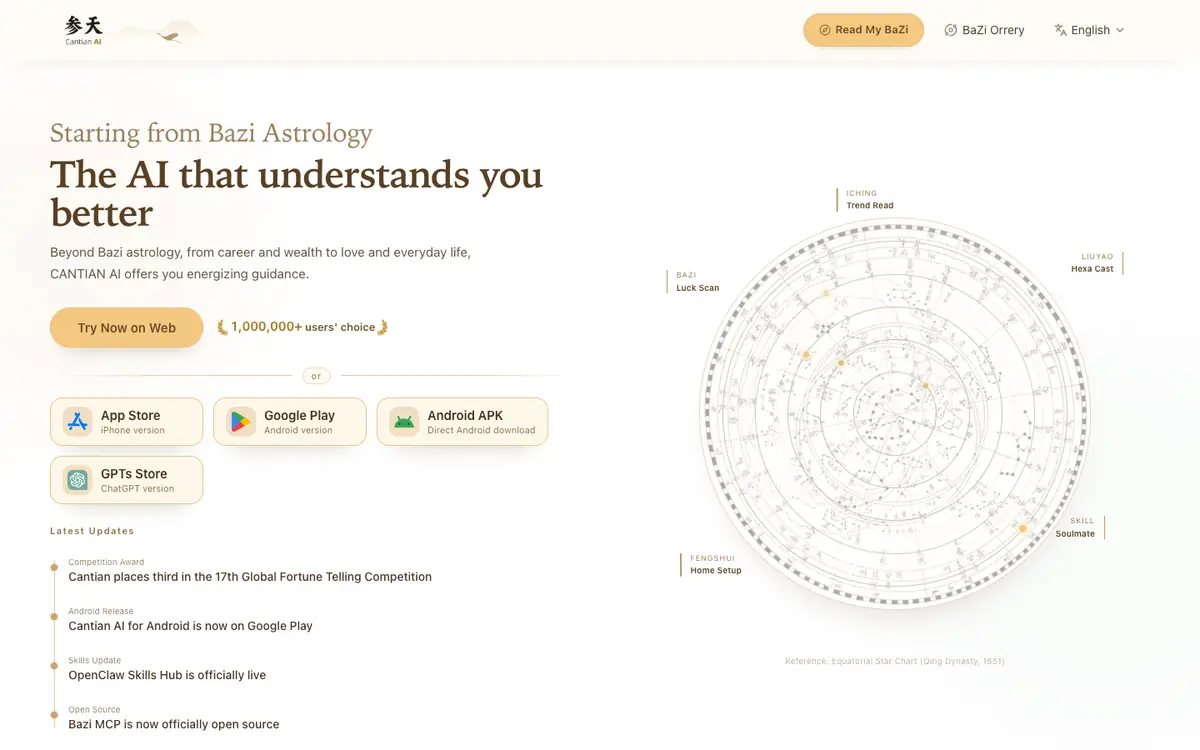Click the Starting from Bazi Astrology text
The width and height of the screenshot is (1200, 750).
(x=211, y=133)
